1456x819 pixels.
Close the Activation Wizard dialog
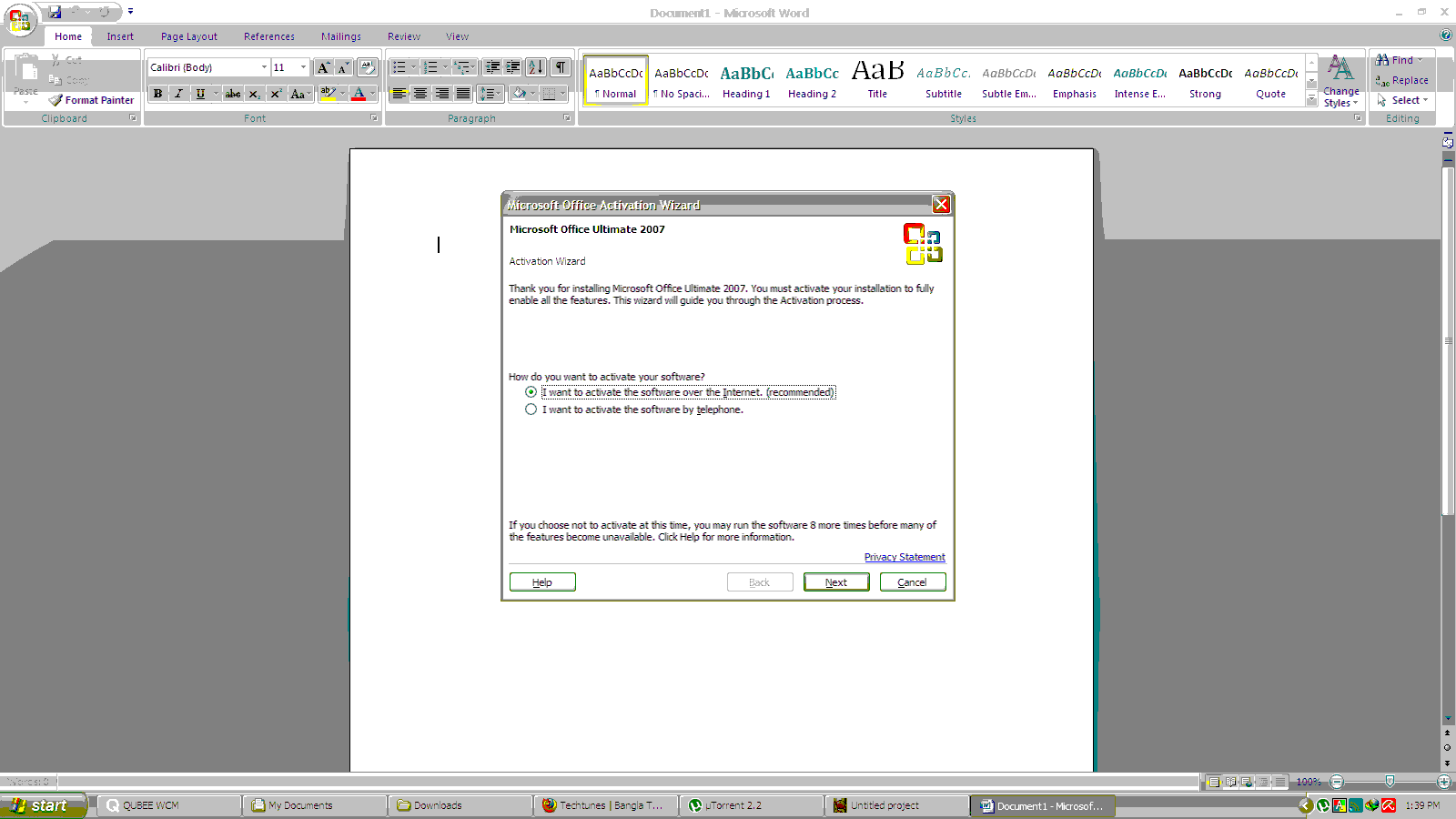tap(941, 205)
